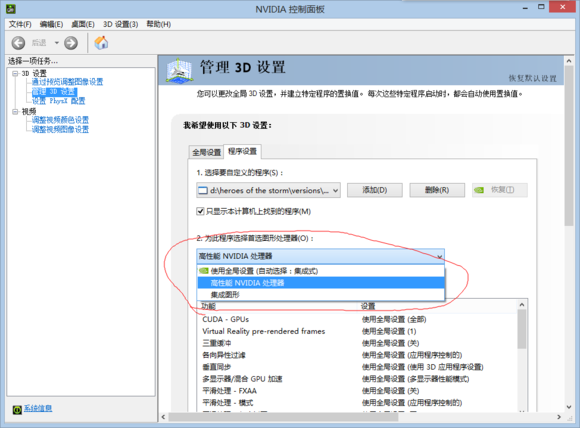The image size is (580, 428).
Task: Click the home icon in toolbar
Action: pos(101,43)
